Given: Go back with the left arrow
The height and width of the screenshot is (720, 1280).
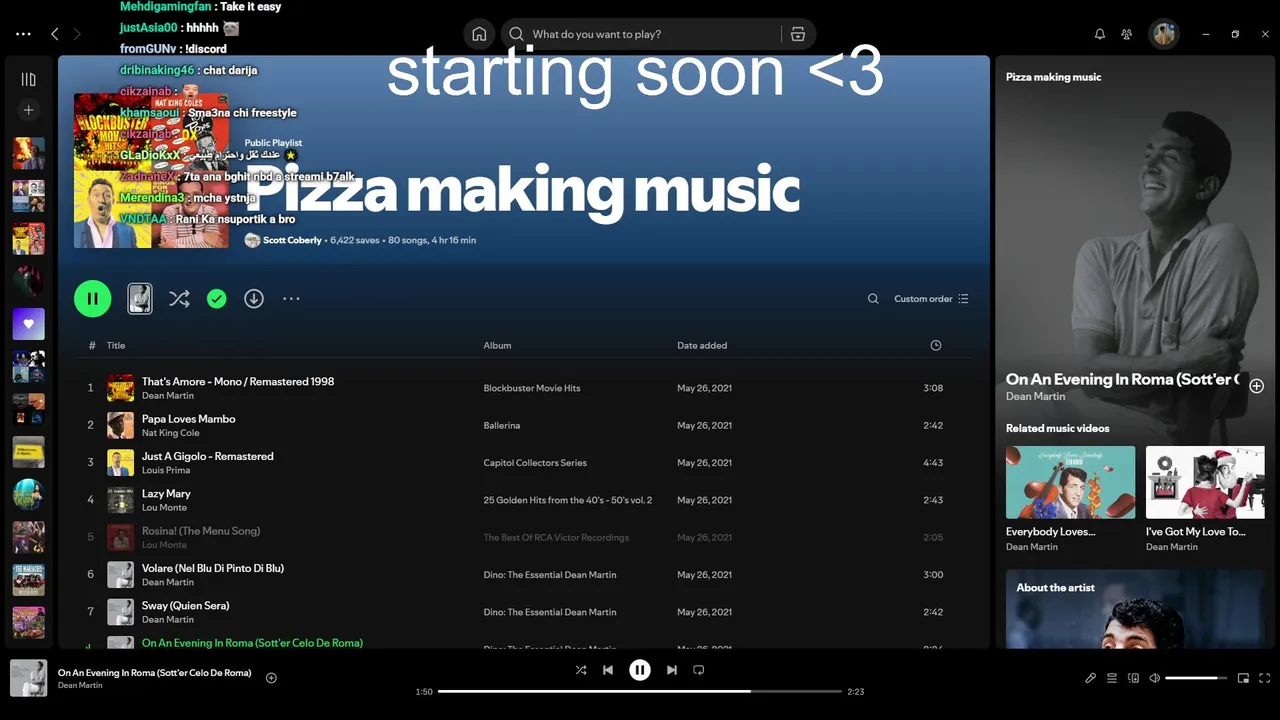Looking at the screenshot, I should [x=55, y=34].
